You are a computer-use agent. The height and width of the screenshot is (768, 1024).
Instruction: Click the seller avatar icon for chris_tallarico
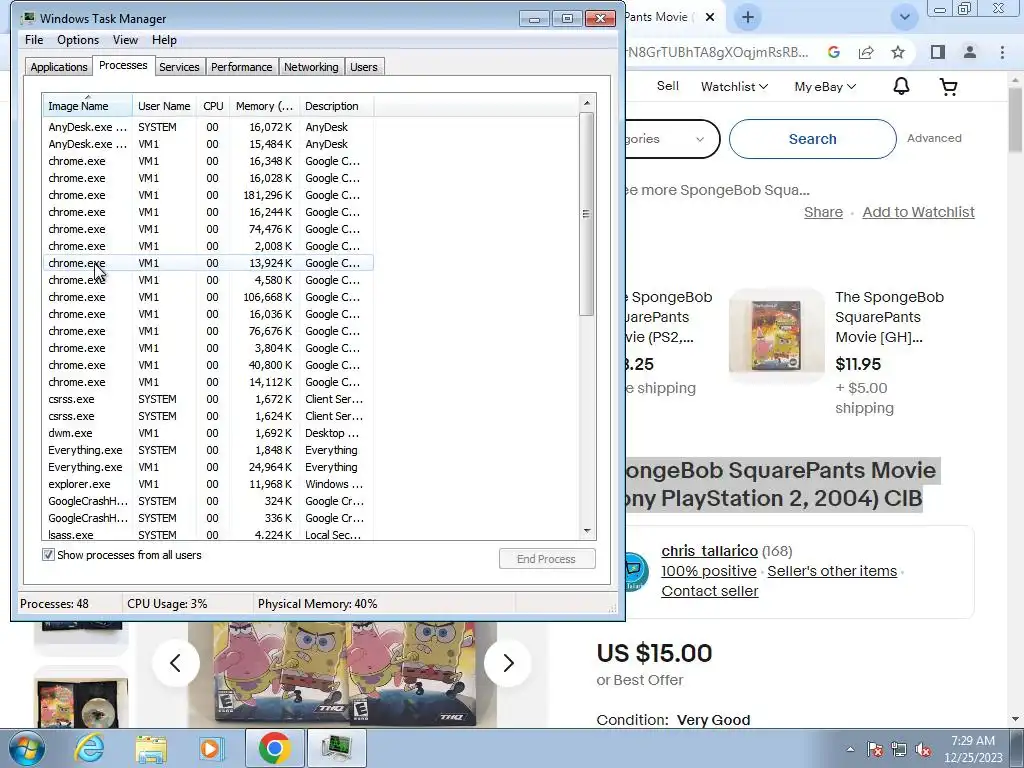(x=637, y=571)
